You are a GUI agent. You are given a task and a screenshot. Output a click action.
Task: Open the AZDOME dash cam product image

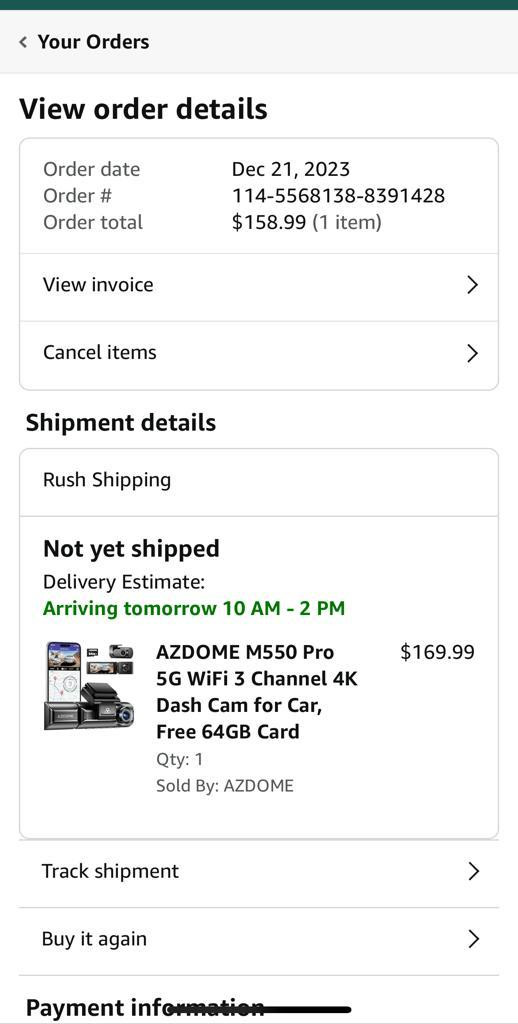[89, 686]
